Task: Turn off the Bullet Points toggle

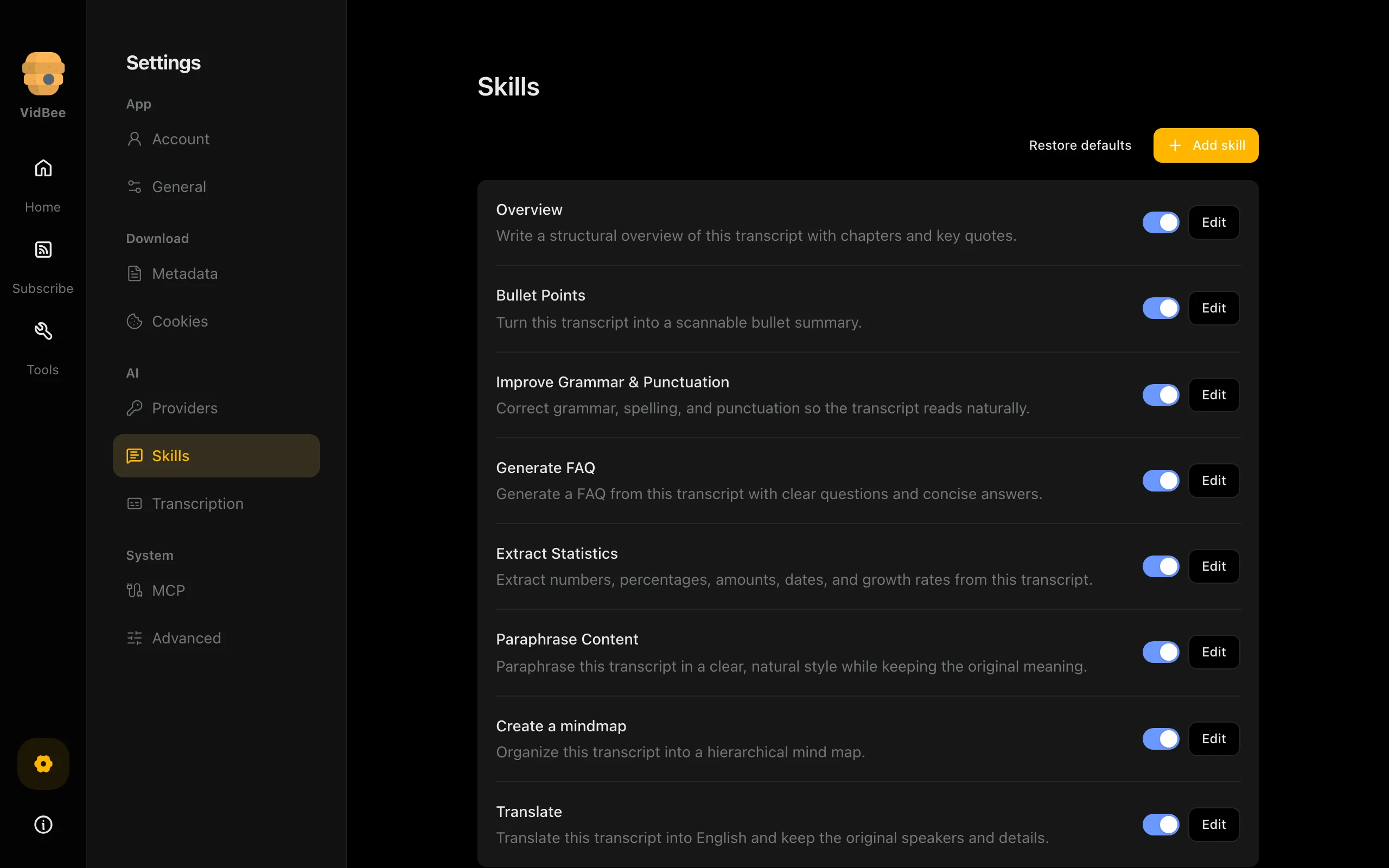Action: tap(1161, 308)
